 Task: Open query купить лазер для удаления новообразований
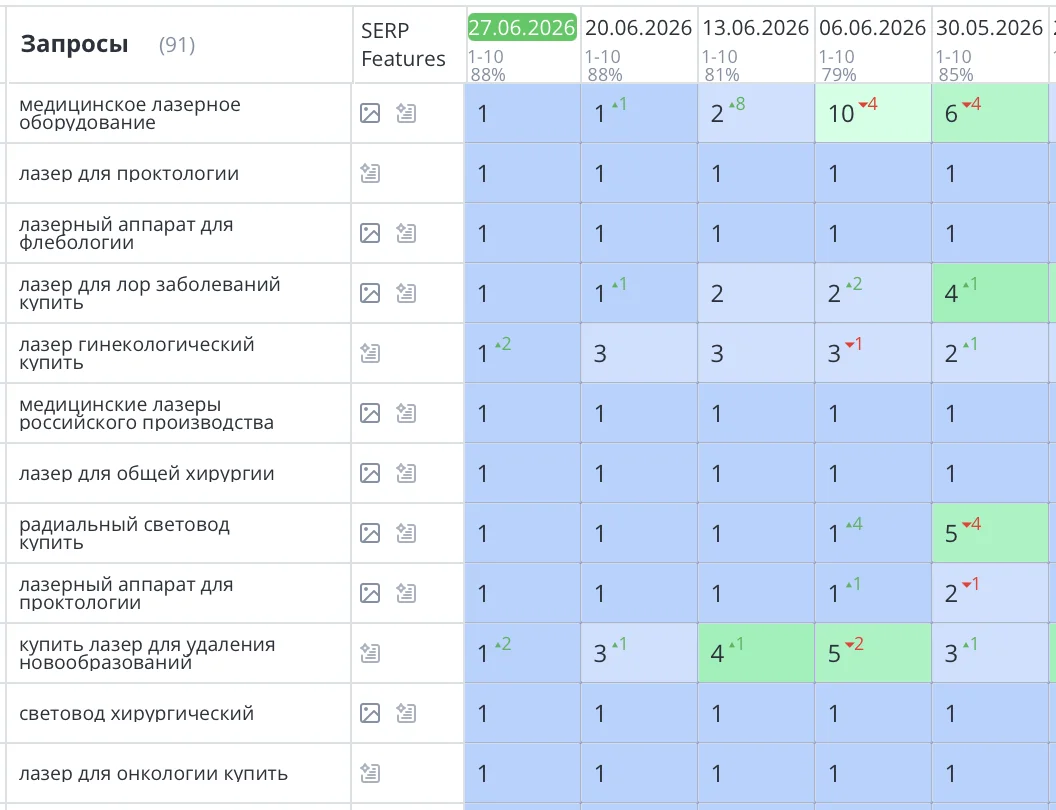147,653
